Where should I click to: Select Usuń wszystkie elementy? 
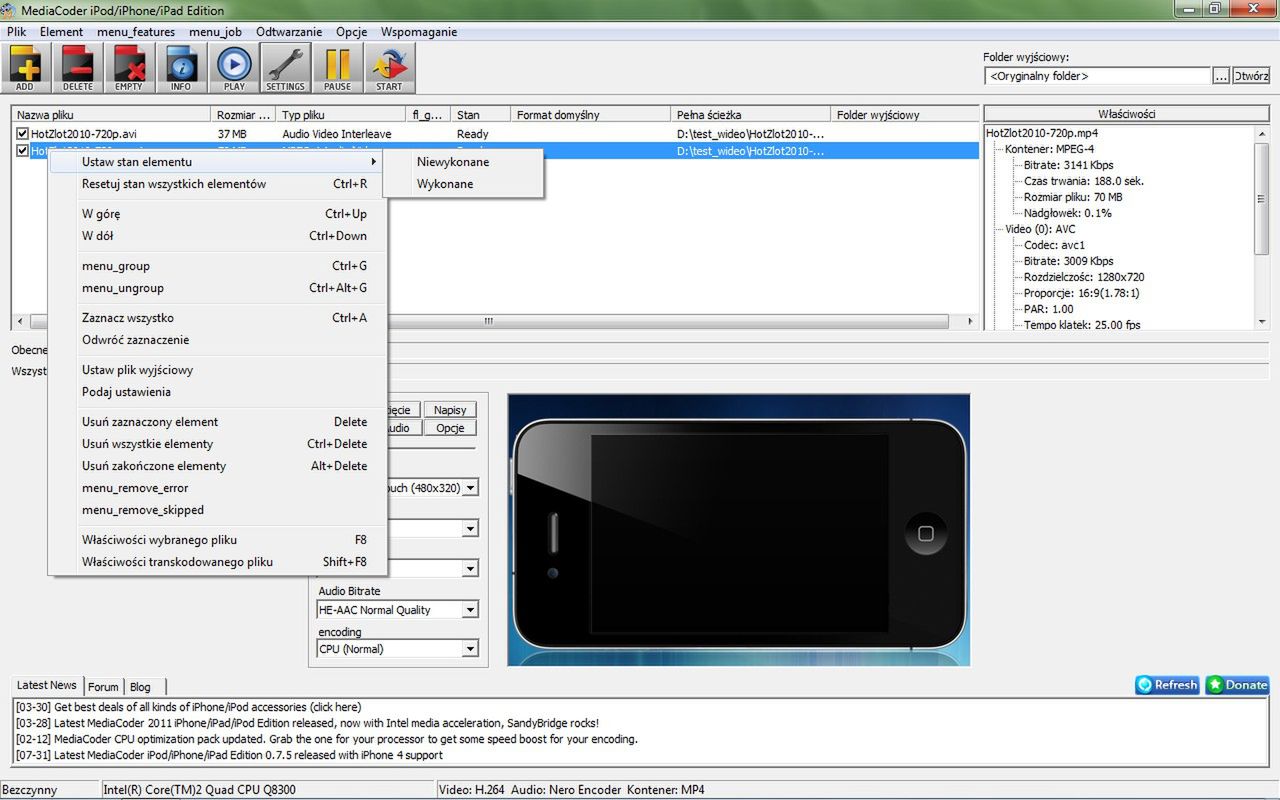[x=216, y=444]
